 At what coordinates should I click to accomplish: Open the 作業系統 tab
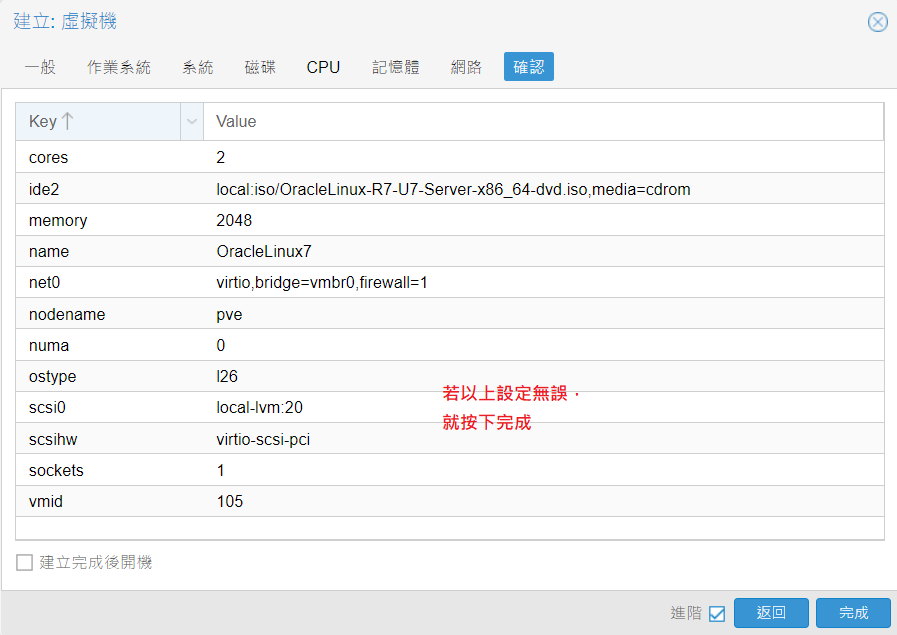(119, 67)
